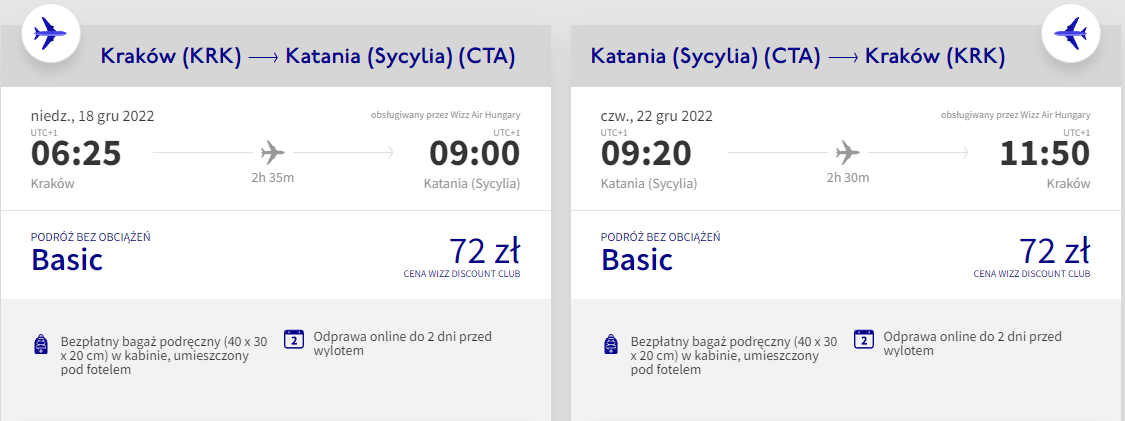Viewport: 1125px width, 421px height.
Task: Click the 11:50 arrival time in Kraków
Action: pos(1045,153)
